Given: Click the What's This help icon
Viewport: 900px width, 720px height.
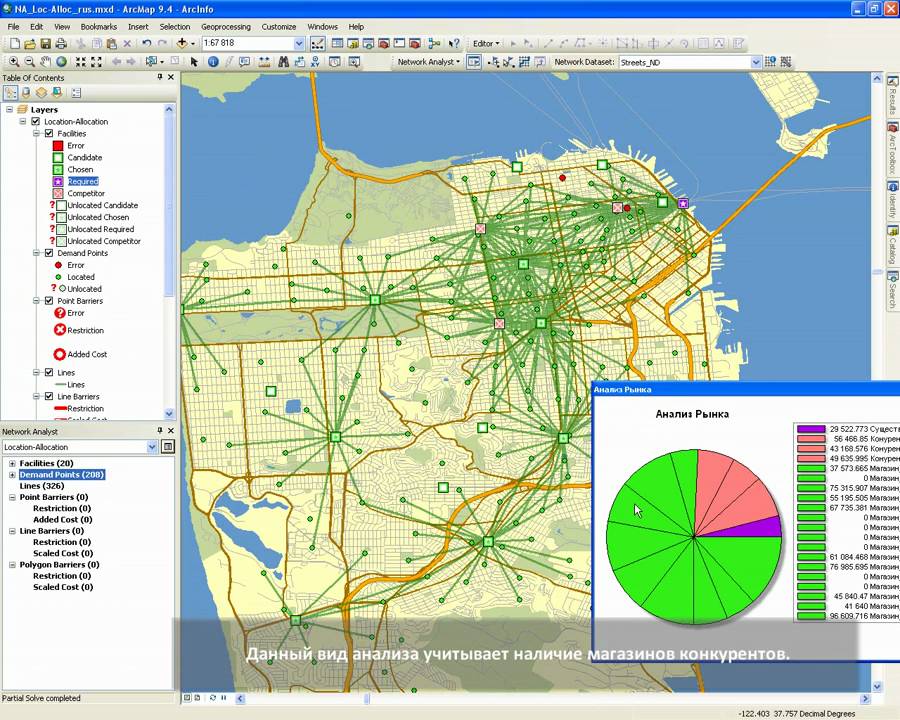Looking at the screenshot, I should coord(454,43).
